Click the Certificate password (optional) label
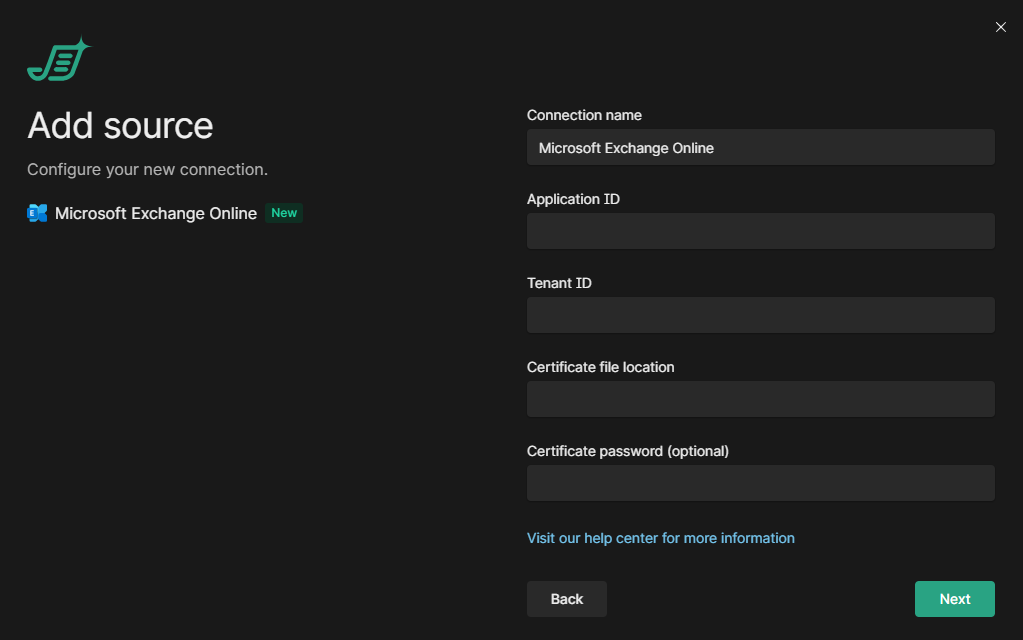The height and width of the screenshot is (640, 1023). tap(627, 451)
